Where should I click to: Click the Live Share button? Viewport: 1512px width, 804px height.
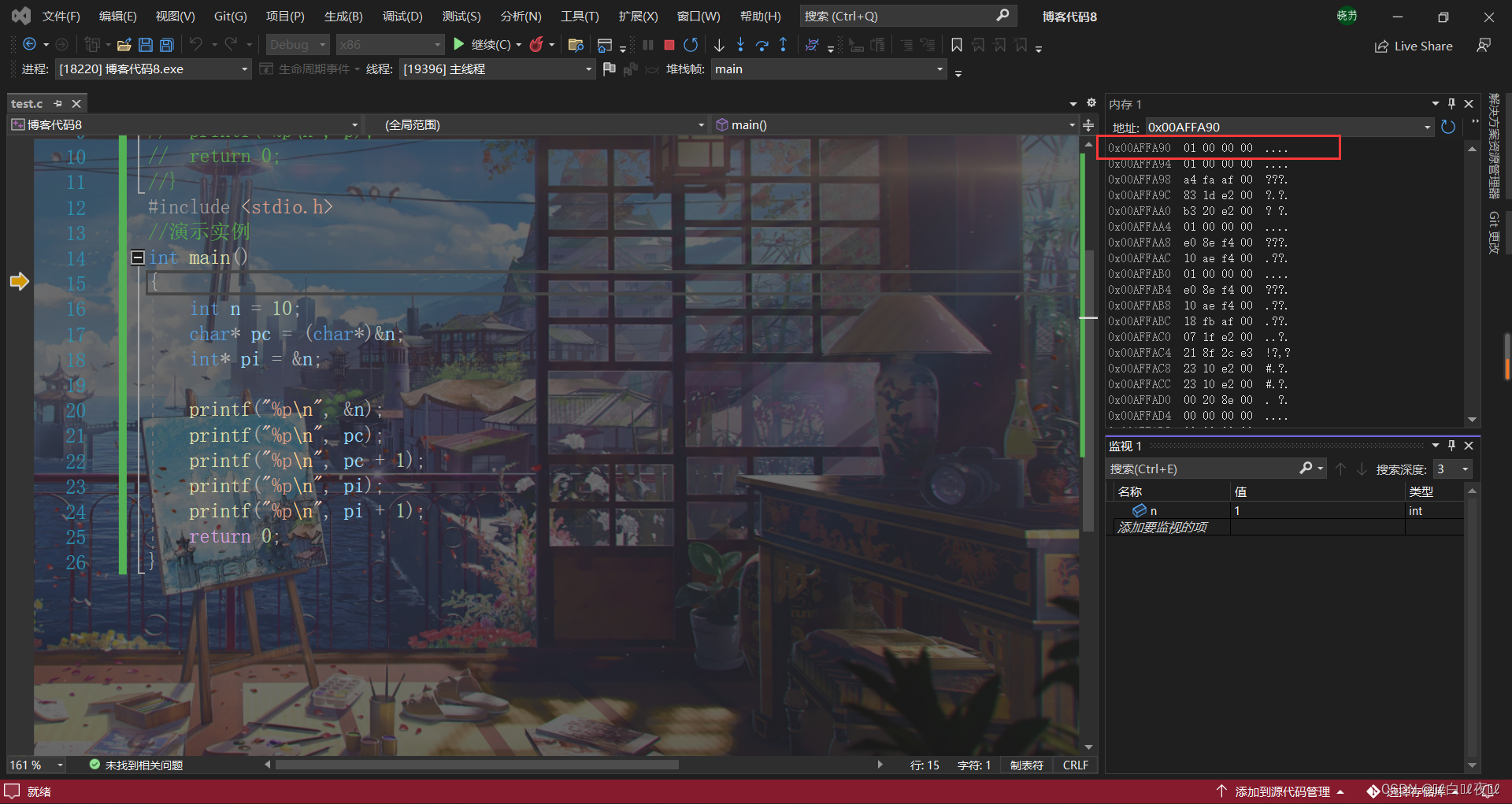tap(1414, 46)
